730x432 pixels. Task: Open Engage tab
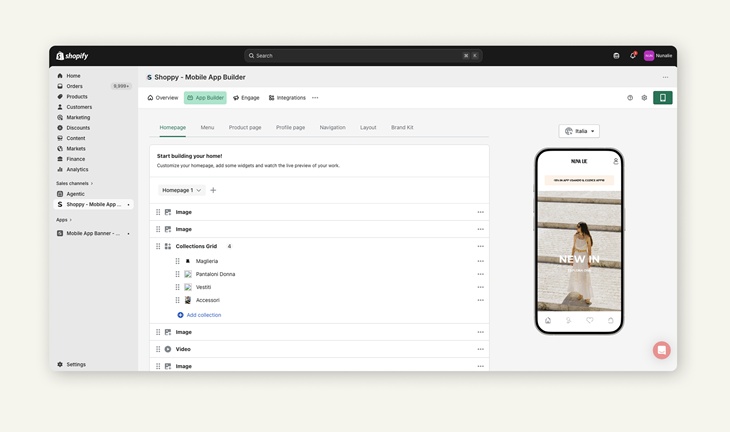[x=246, y=98]
